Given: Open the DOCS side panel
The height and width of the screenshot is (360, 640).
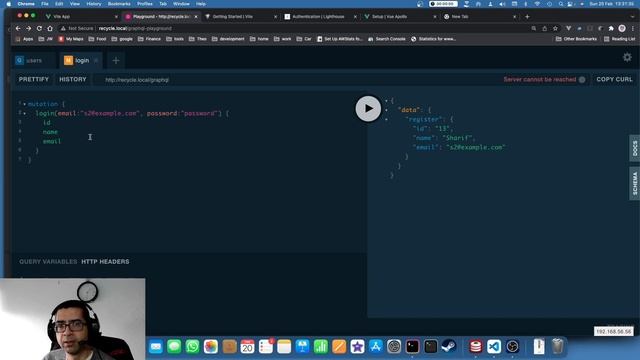Looking at the screenshot, I should pyautogui.click(x=635, y=148).
